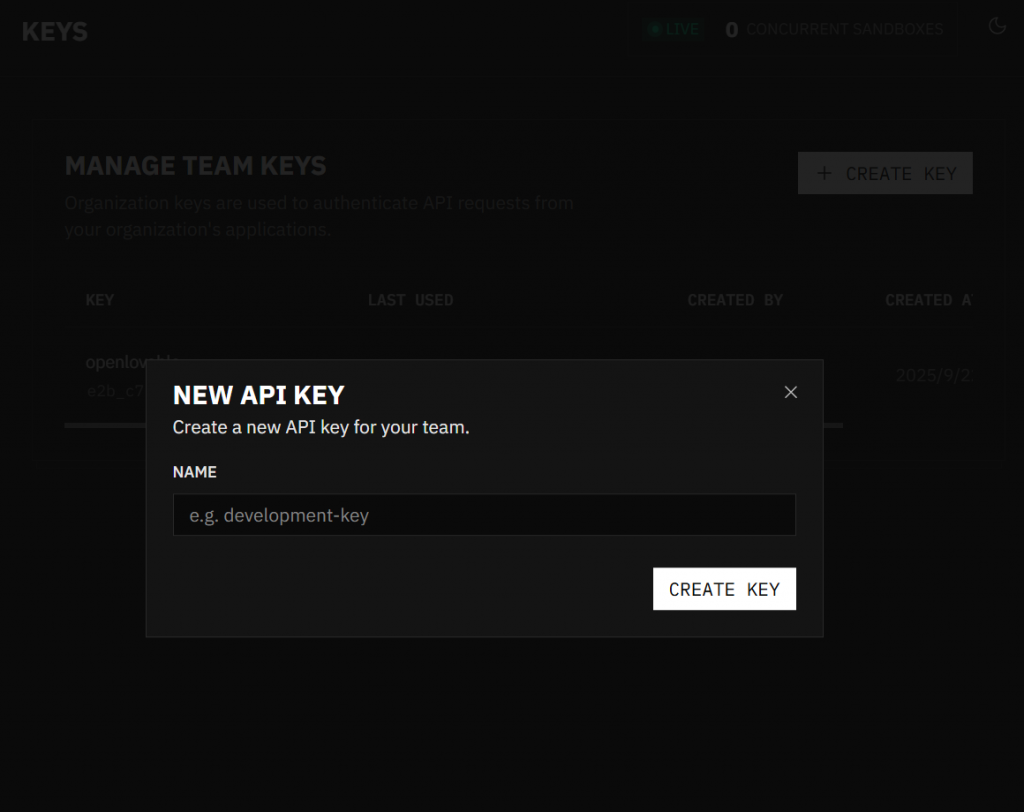Click the dimmed Create Key button behind dialog

[885, 173]
